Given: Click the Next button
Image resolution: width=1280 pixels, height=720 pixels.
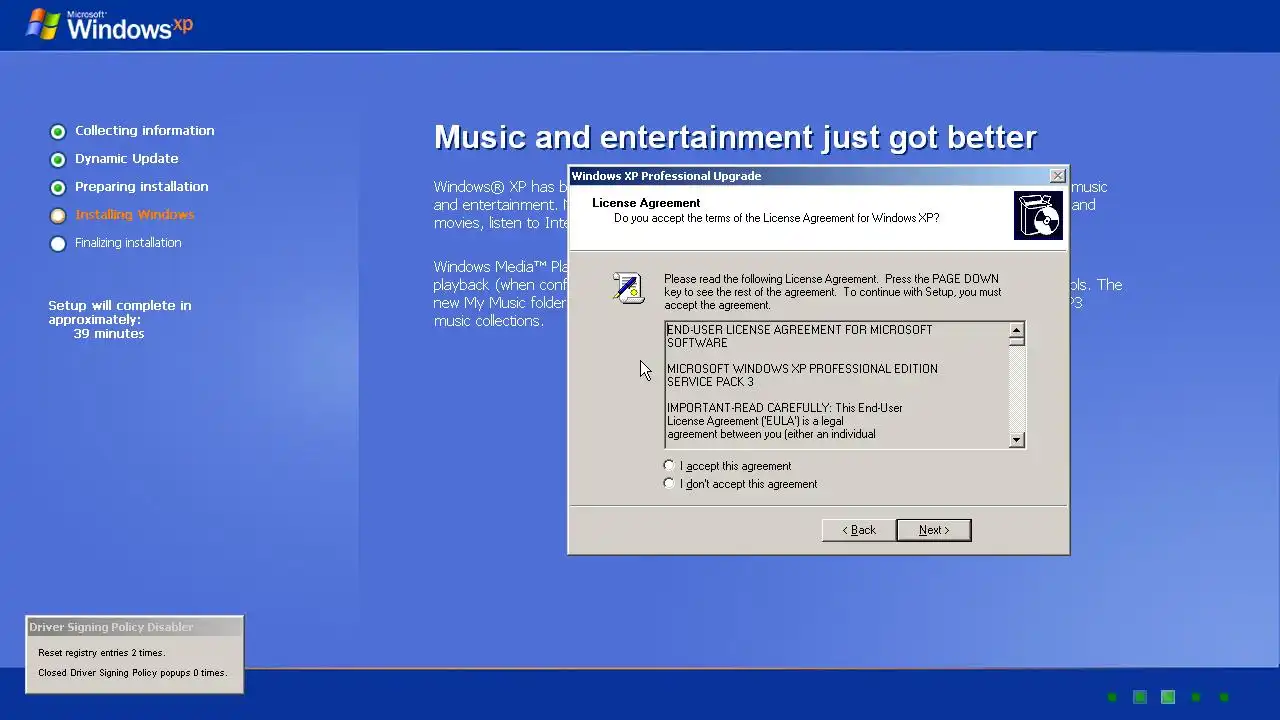Looking at the screenshot, I should click(x=933, y=530).
